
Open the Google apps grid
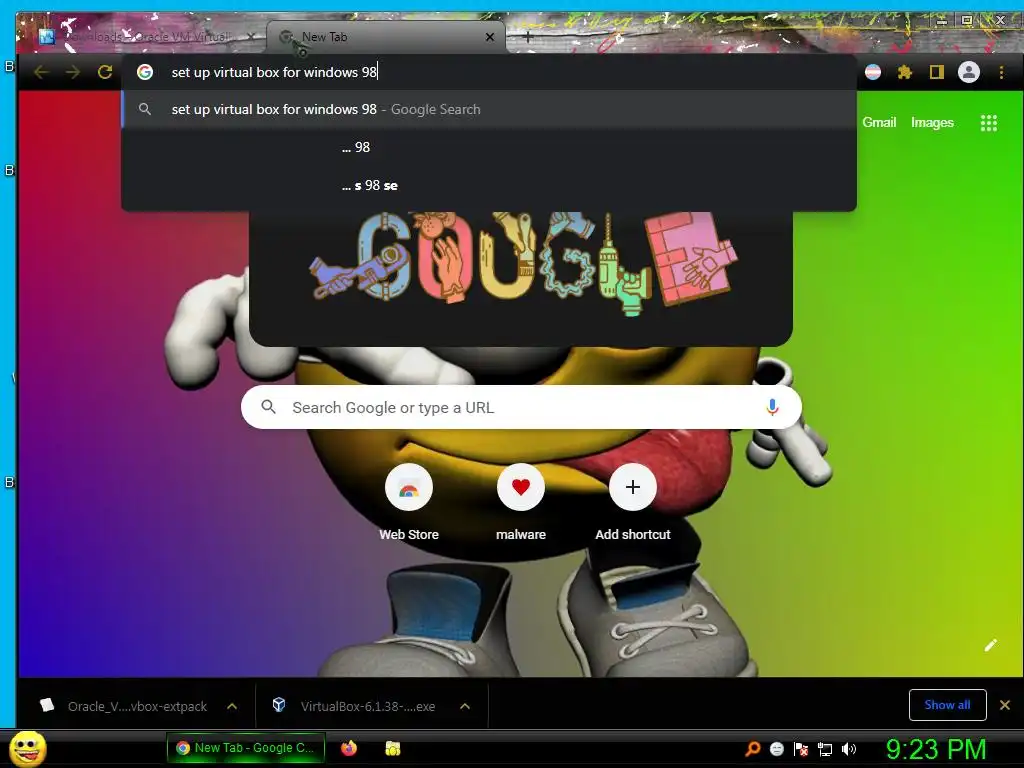point(989,123)
